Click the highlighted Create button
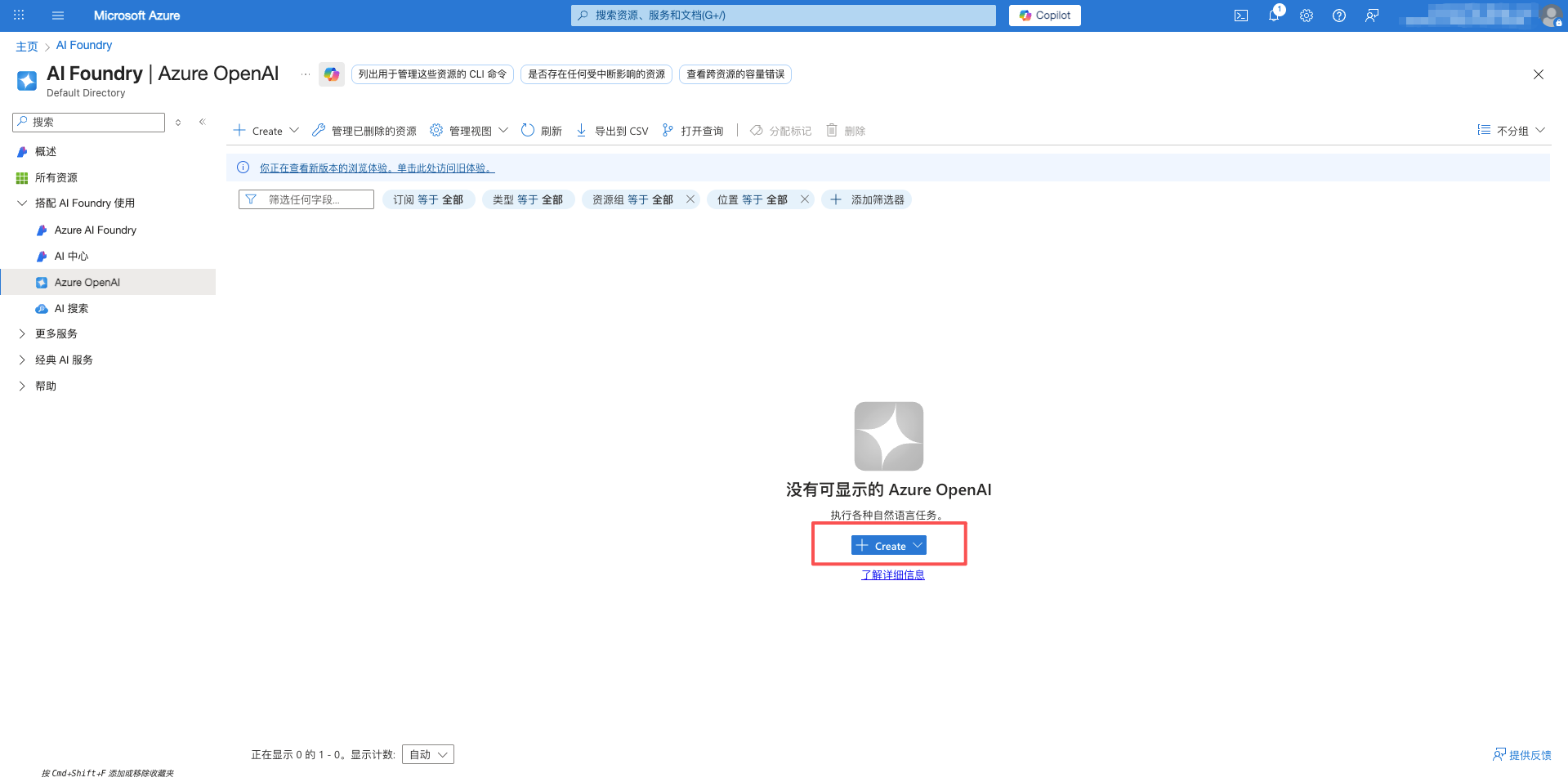 point(888,544)
